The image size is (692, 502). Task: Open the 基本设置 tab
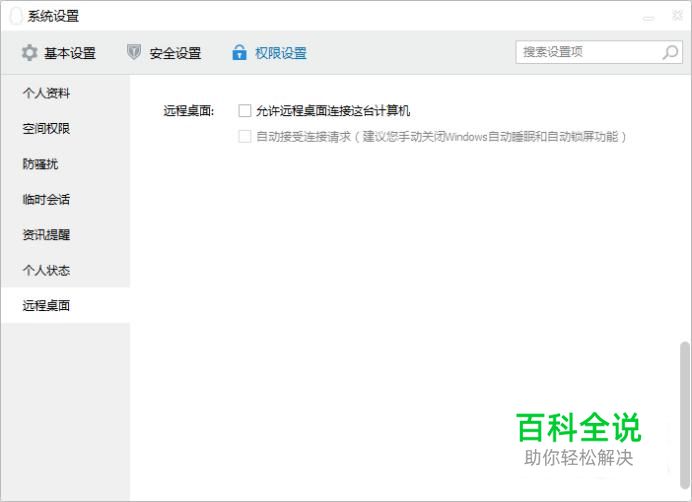pos(59,53)
